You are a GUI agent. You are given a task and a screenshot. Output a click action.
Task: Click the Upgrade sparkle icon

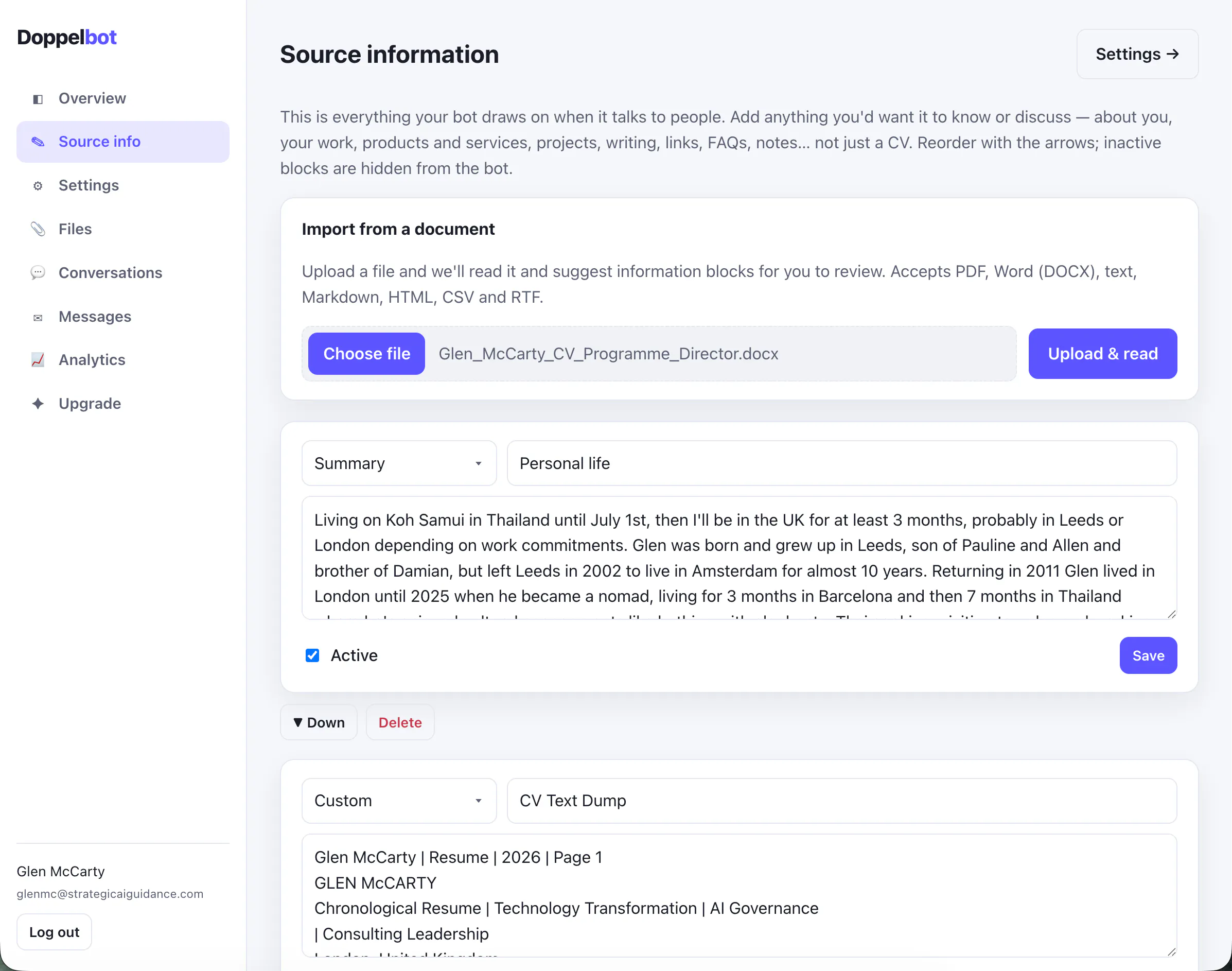(38, 404)
